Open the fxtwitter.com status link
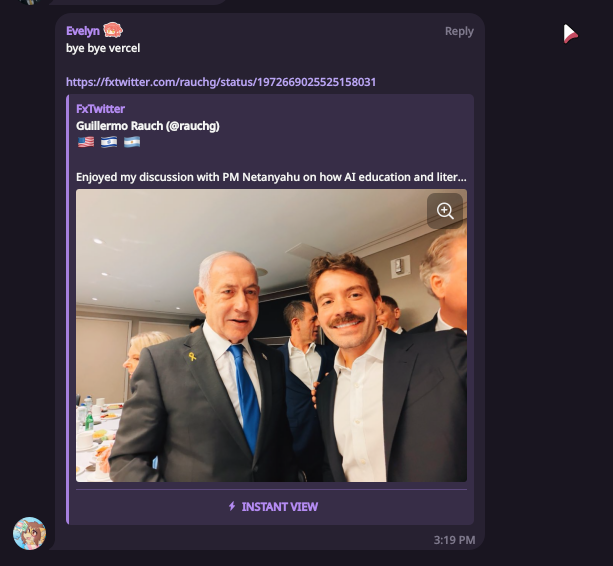Viewport: 613px width, 566px height. [221, 82]
